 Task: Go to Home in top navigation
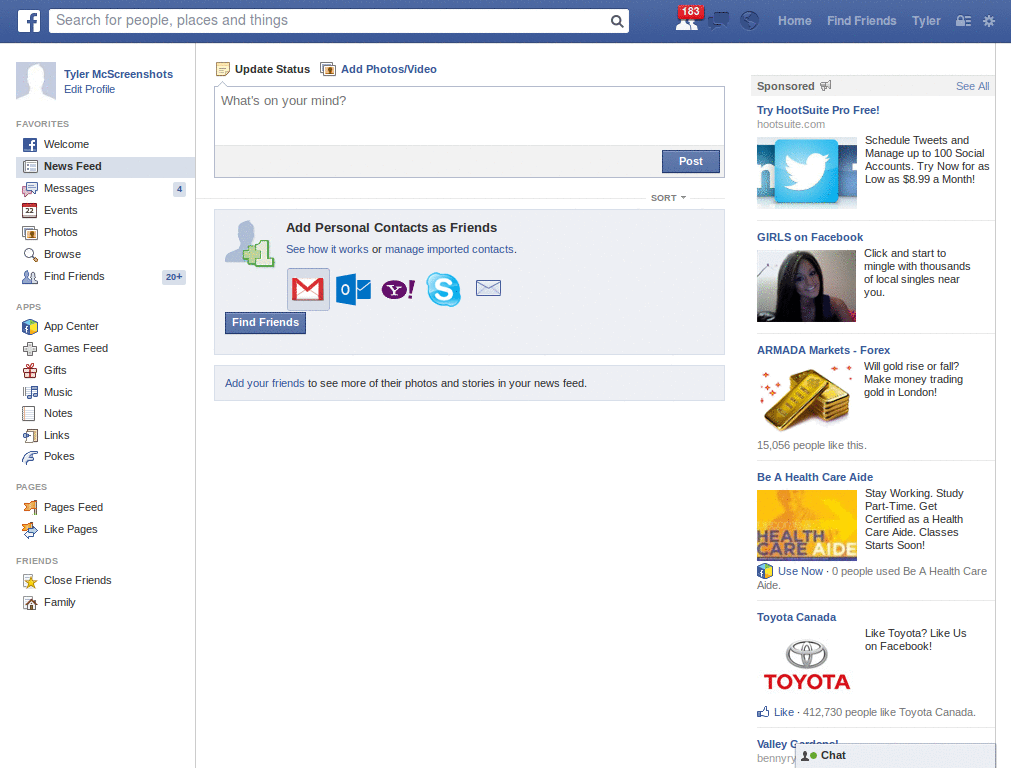click(794, 21)
